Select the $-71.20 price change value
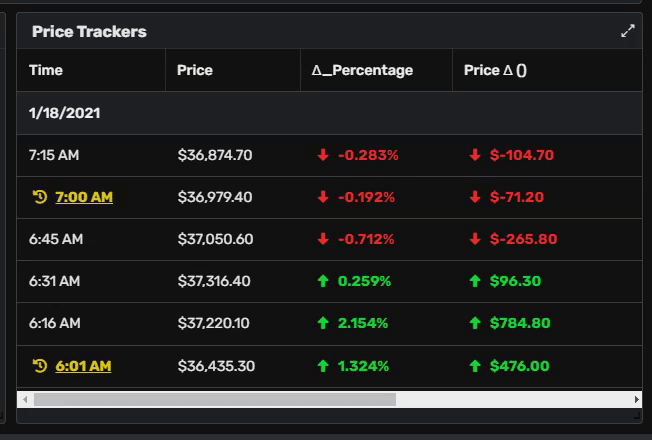Image resolution: width=652 pixels, height=440 pixels. pyautogui.click(x=516, y=197)
